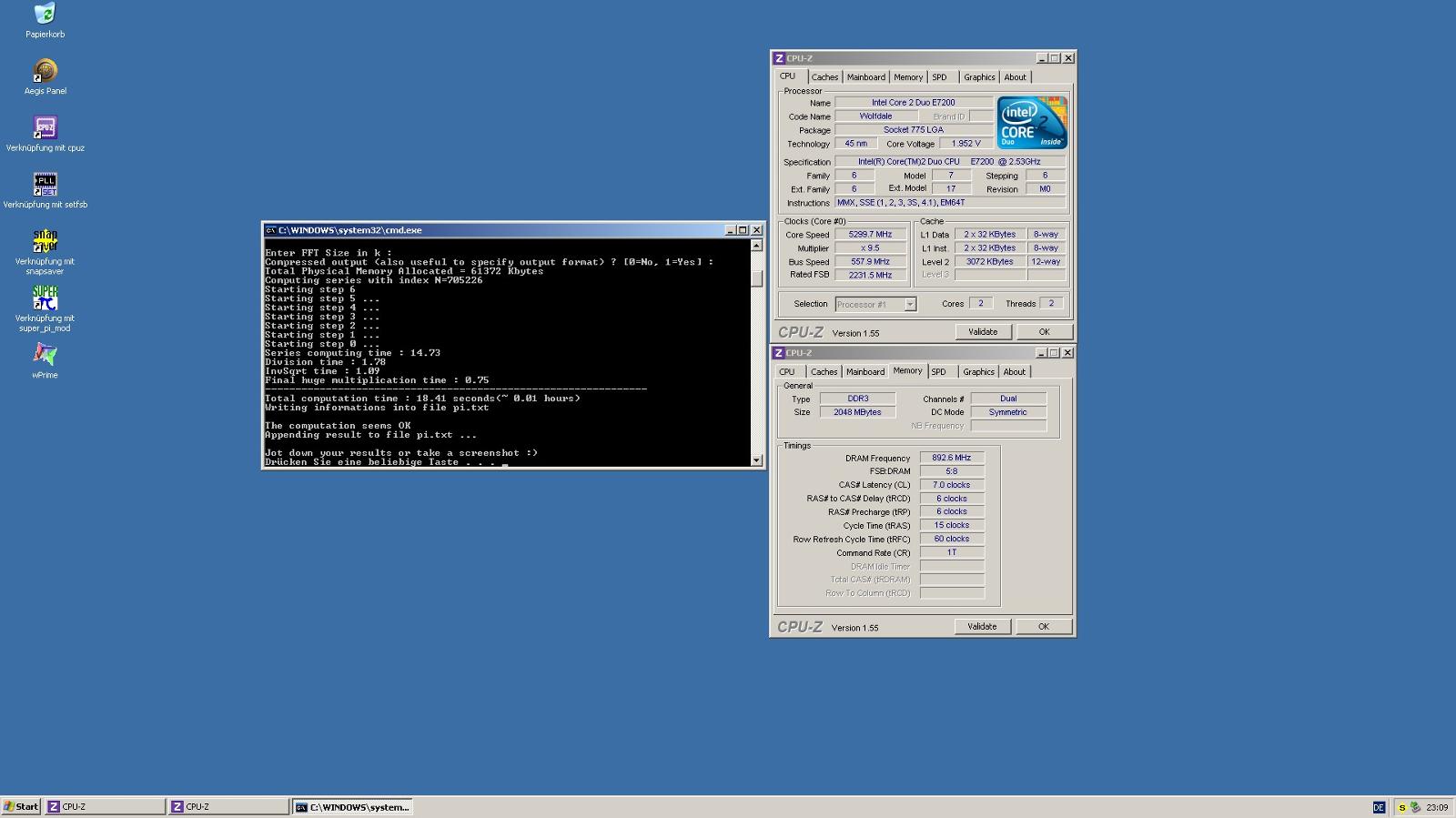Click the DC Mode Symmetric value
The width and height of the screenshot is (1456, 818).
[x=1008, y=412]
